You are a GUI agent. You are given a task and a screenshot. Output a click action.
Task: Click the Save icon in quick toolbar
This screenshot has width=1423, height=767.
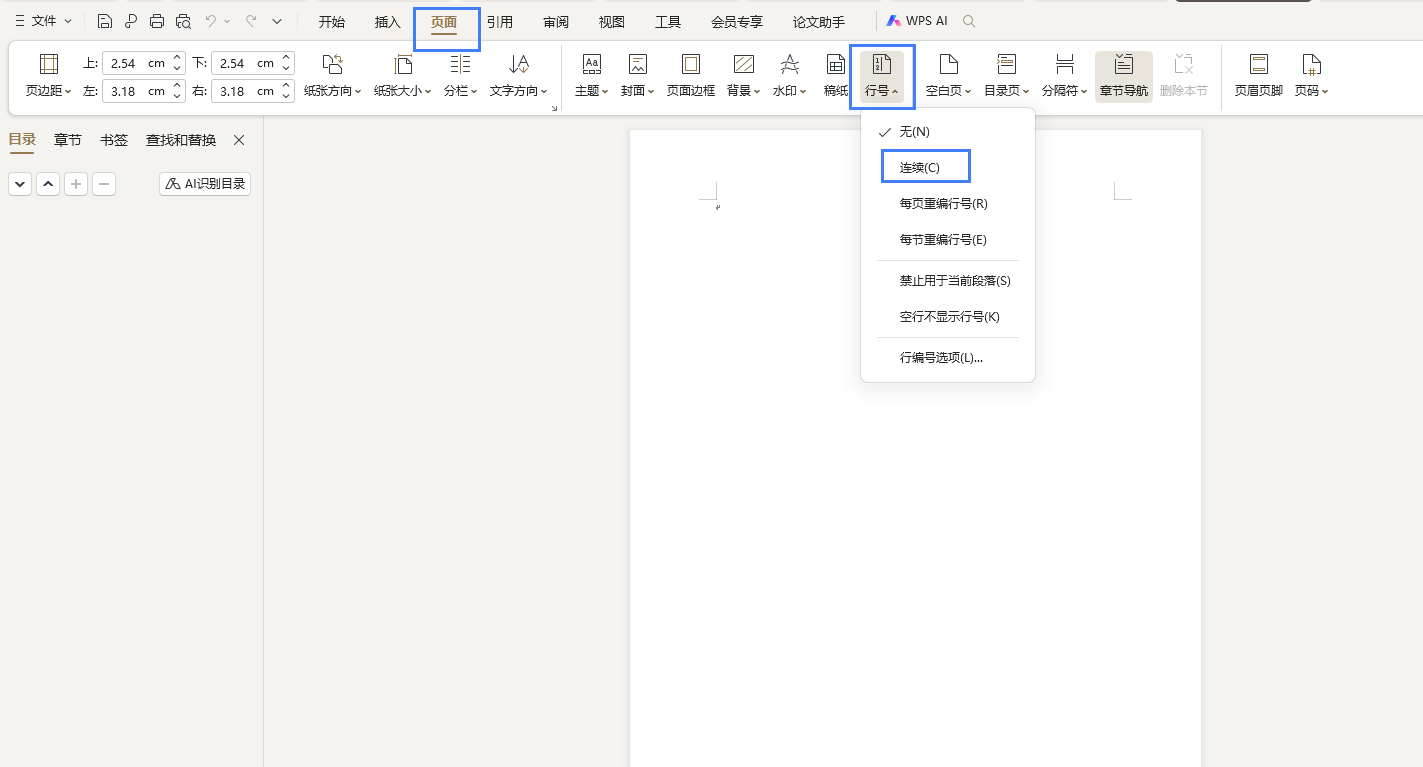point(105,21)
